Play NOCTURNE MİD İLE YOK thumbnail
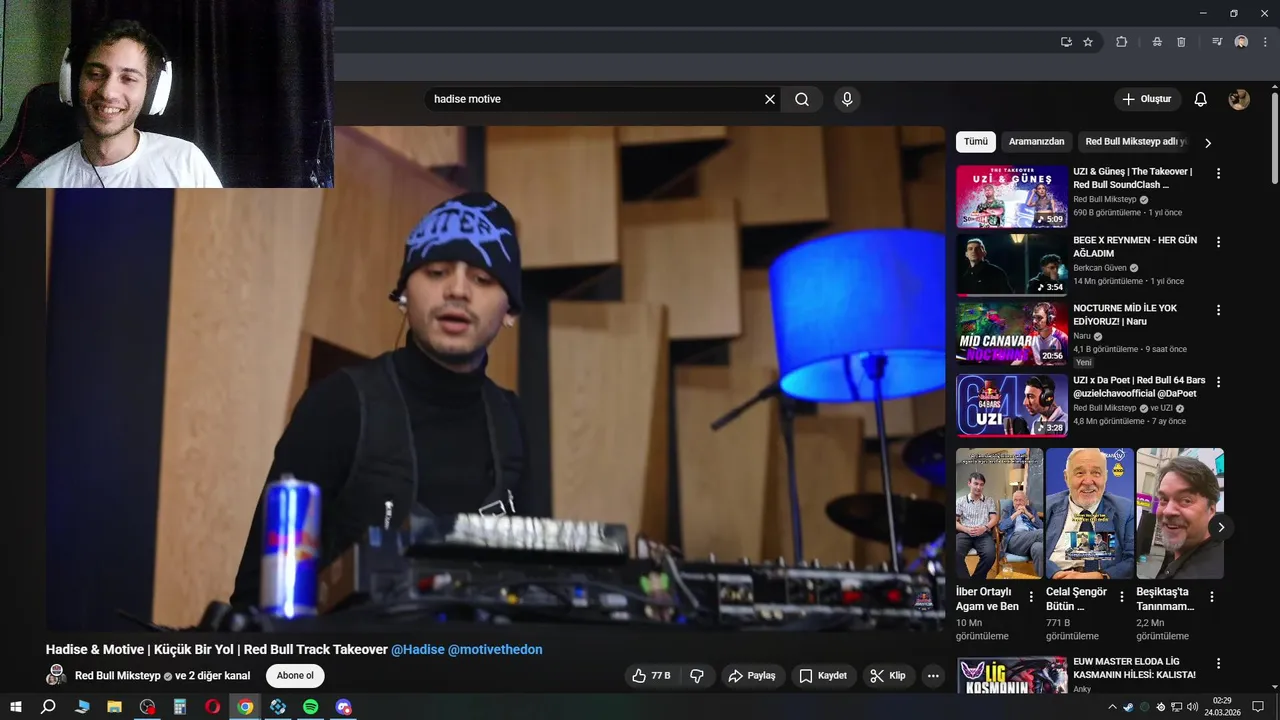 click(1012, 334)
